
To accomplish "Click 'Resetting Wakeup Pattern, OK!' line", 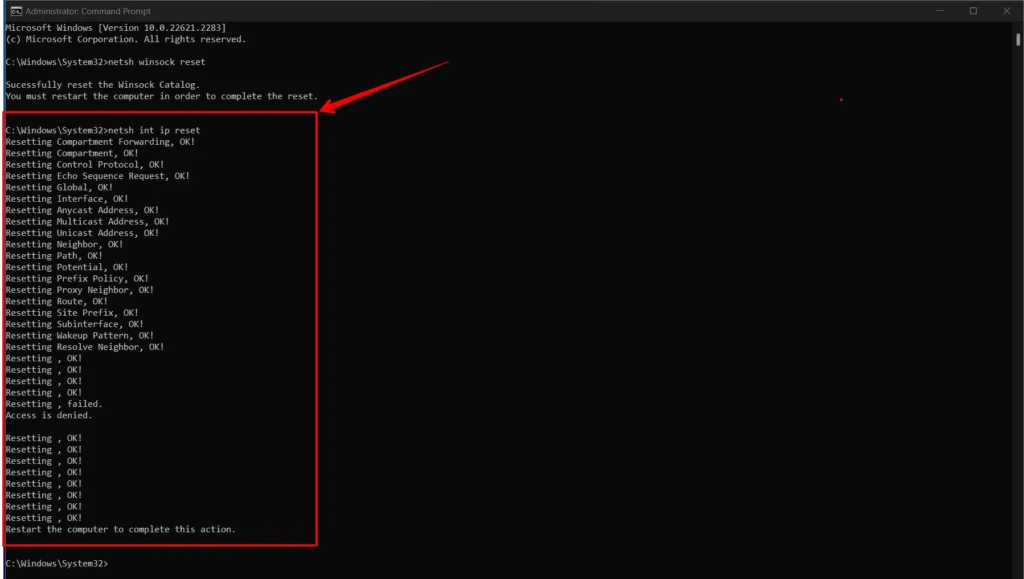I will [x=80, y=336].
